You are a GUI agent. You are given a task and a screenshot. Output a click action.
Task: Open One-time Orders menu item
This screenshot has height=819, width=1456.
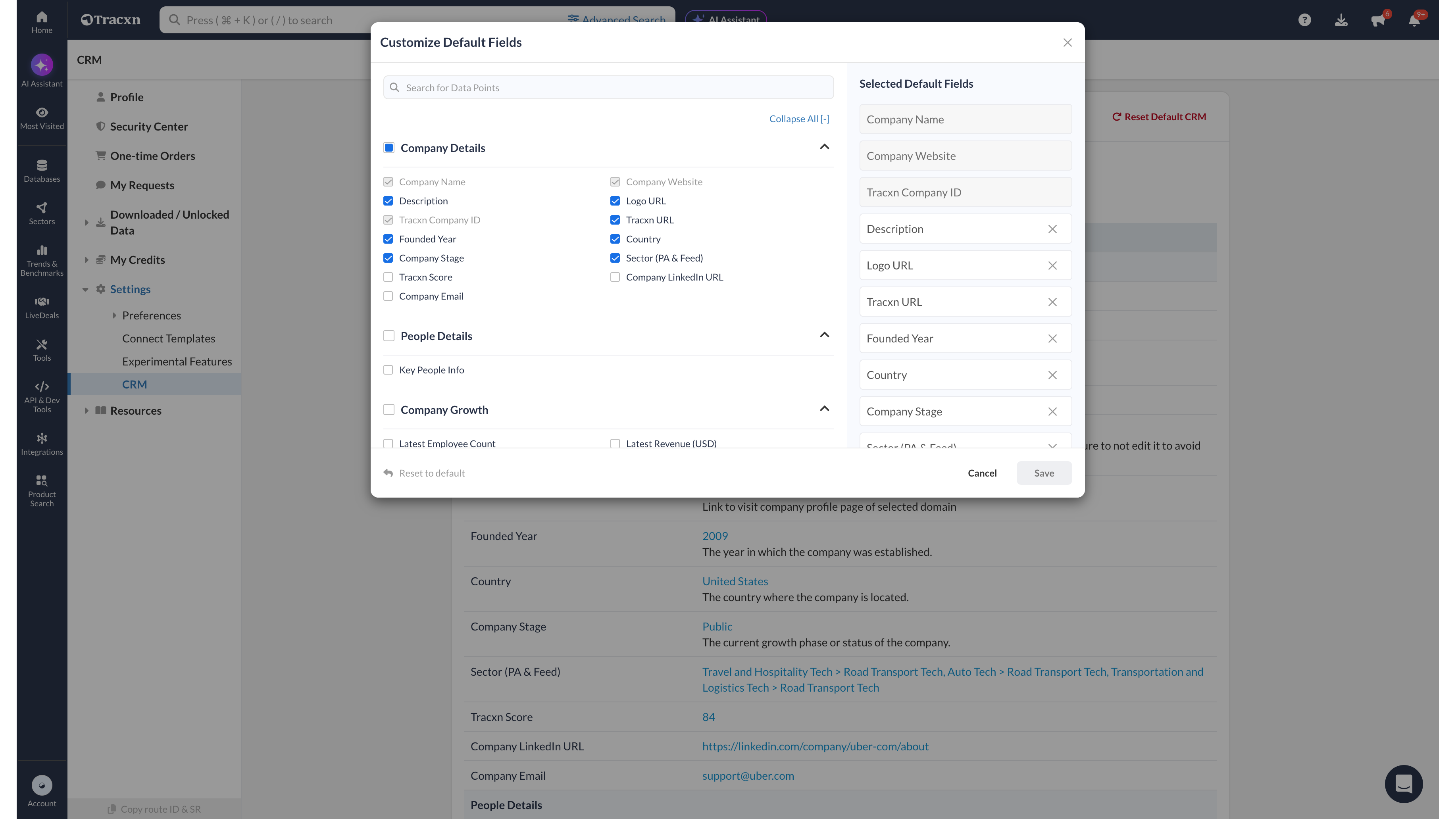(x=153, y=156)
